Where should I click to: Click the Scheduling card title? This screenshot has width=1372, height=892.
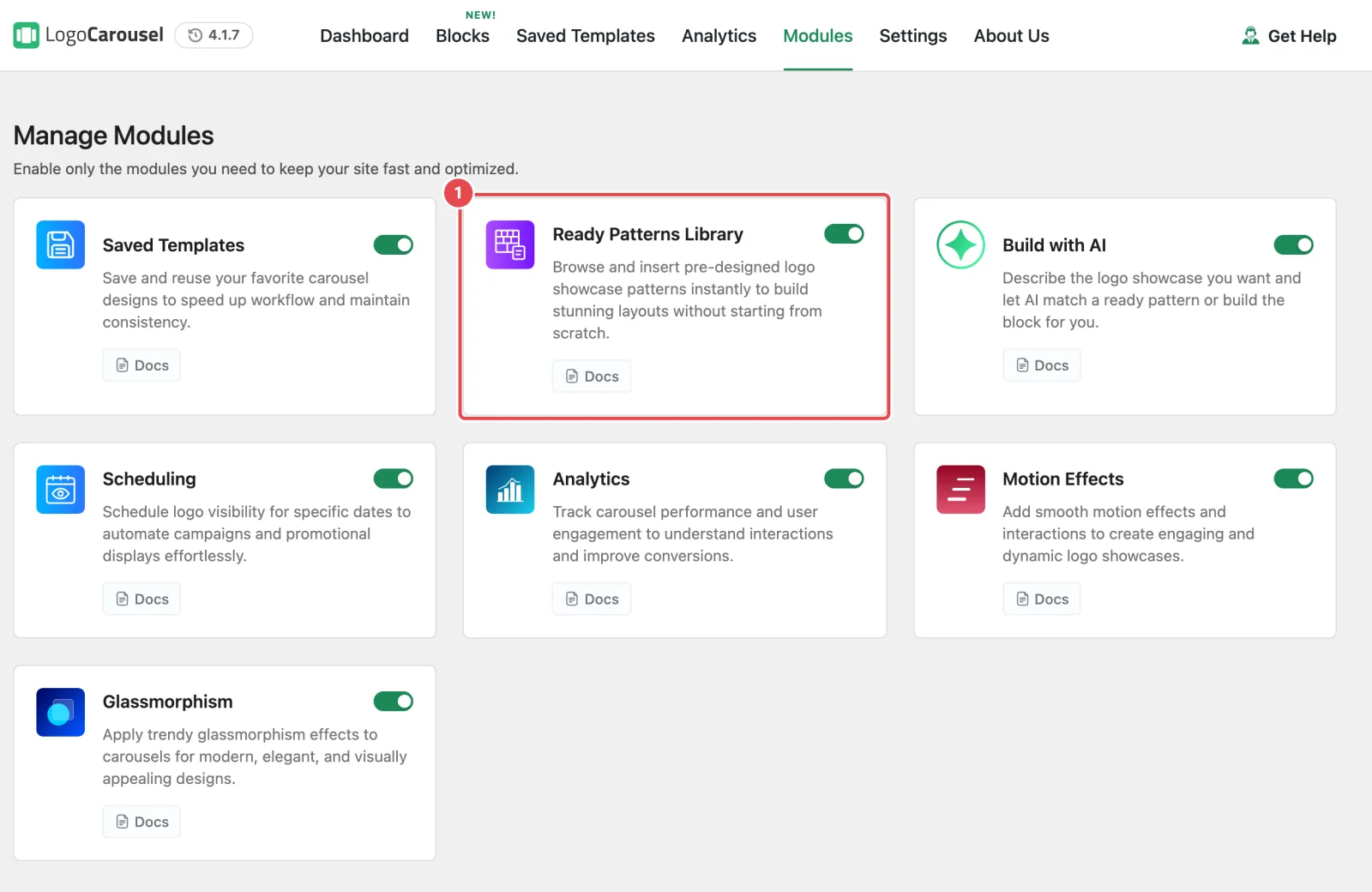point(149,479)
